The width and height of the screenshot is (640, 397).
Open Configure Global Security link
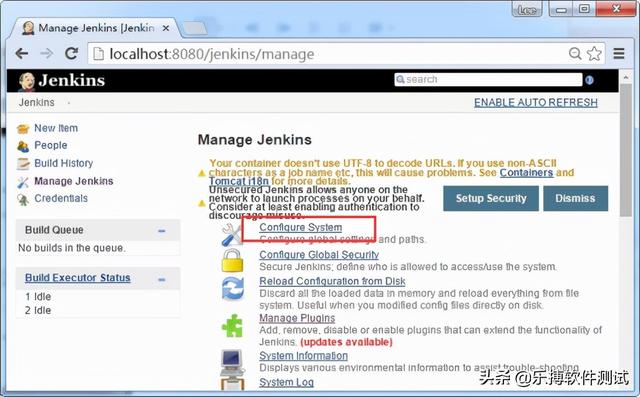click(x=319, y=255)
